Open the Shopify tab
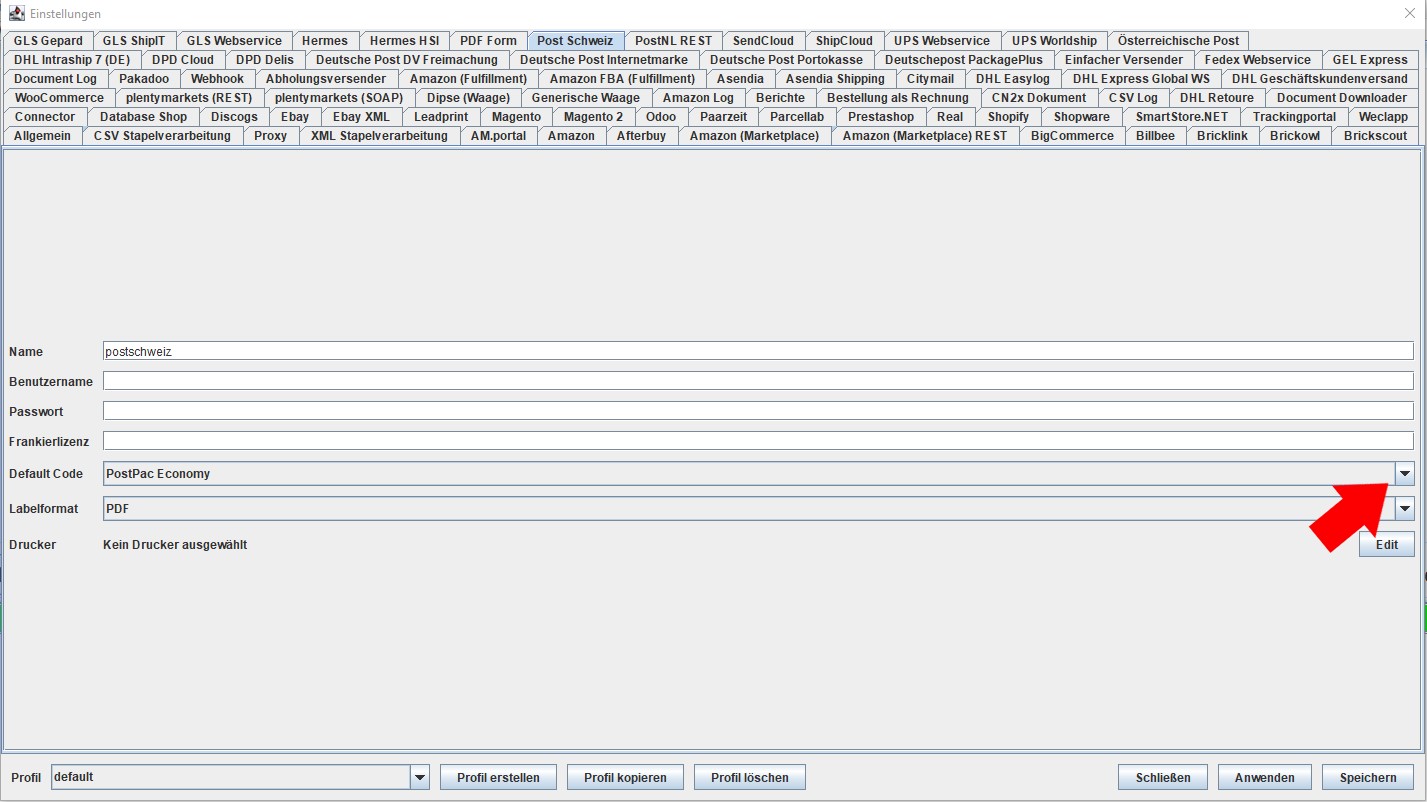This screenshot has height=802, width=1427. tap(1008, 117)
